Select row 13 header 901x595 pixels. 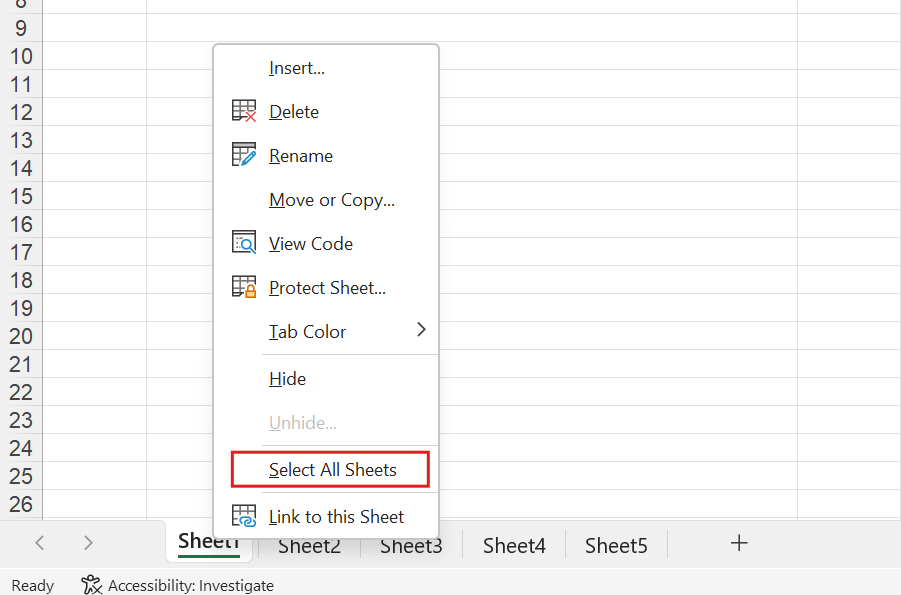click(21, 140)
